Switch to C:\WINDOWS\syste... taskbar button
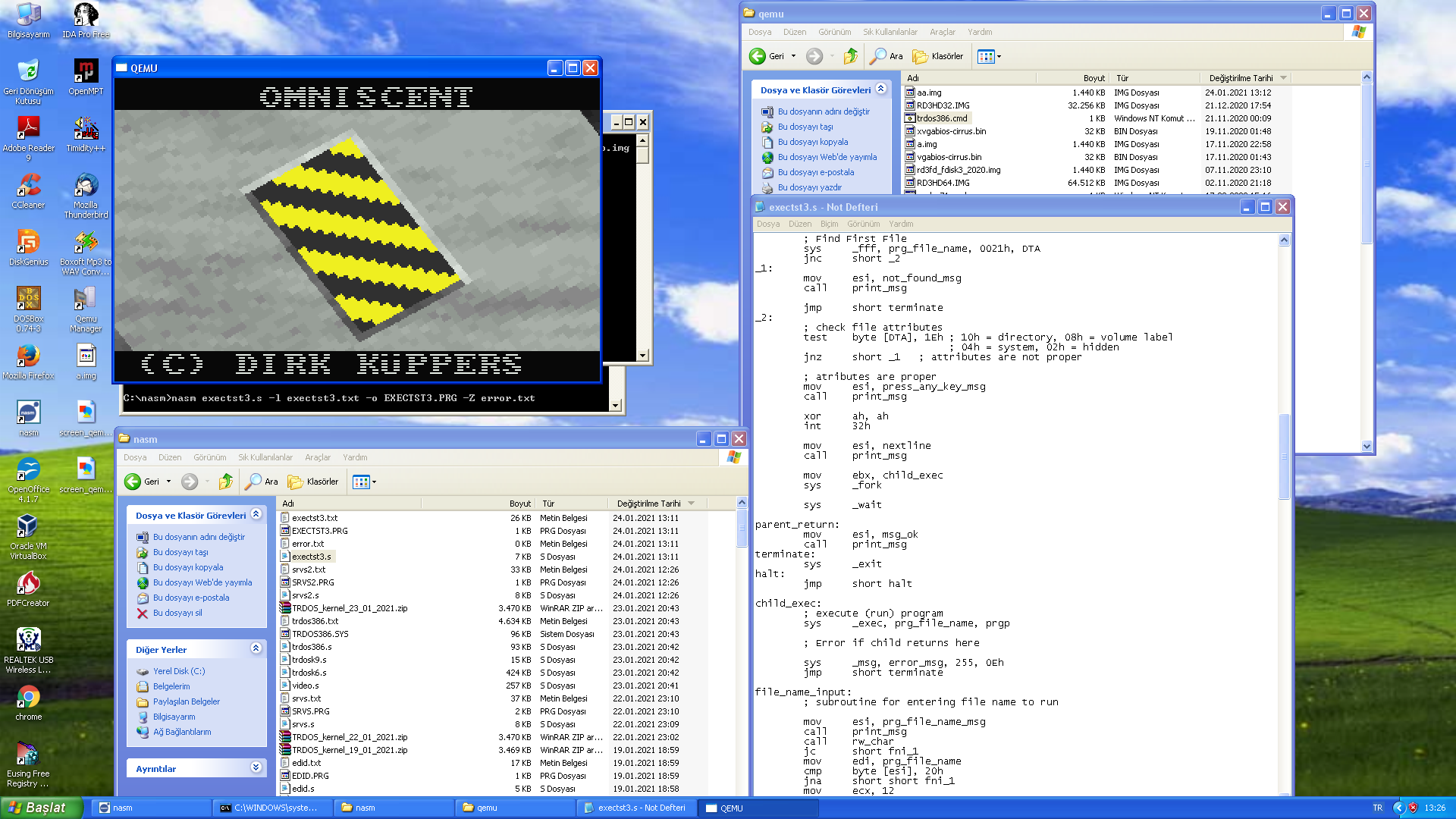Screen dimensions: 1456x819 point(273,808)
